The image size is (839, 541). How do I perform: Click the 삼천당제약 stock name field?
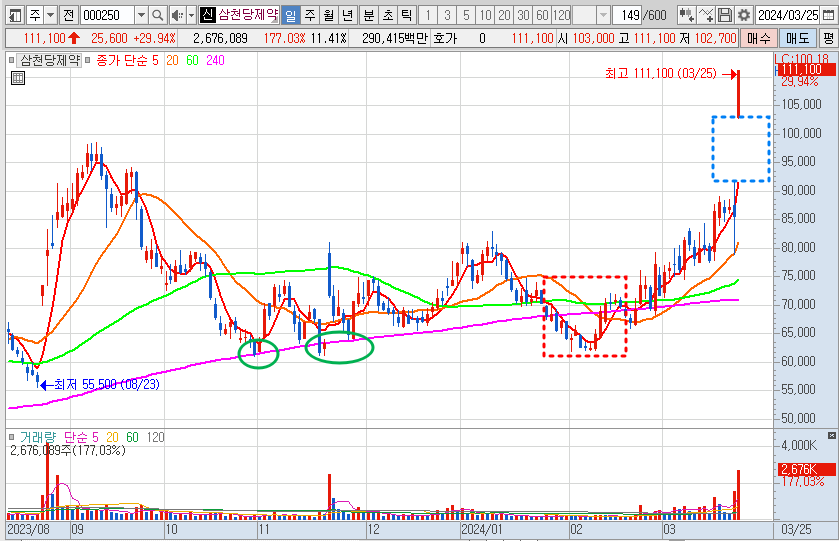[247, 14]
